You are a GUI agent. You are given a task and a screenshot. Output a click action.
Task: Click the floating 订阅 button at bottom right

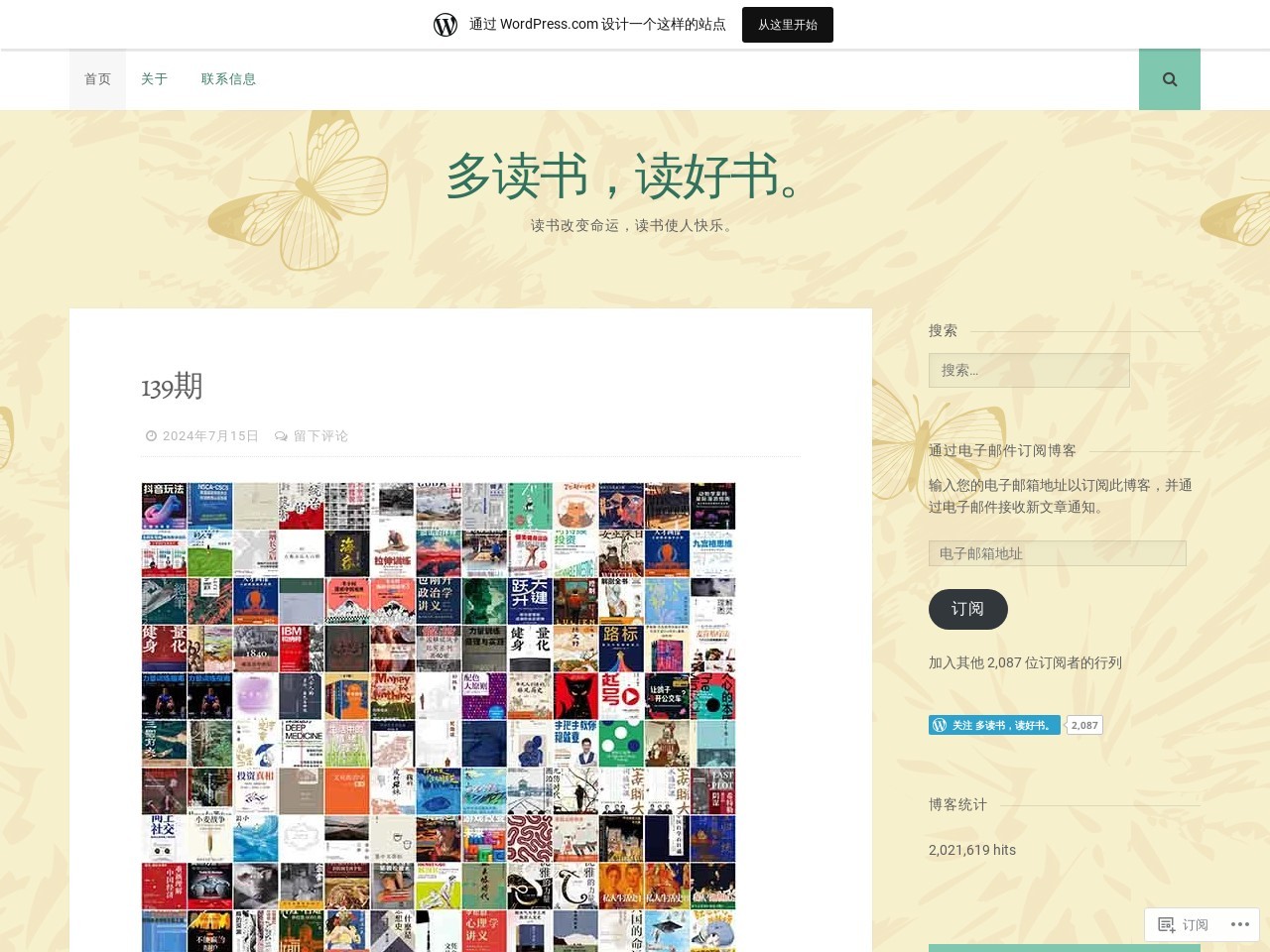click(x=1183, y=925)
